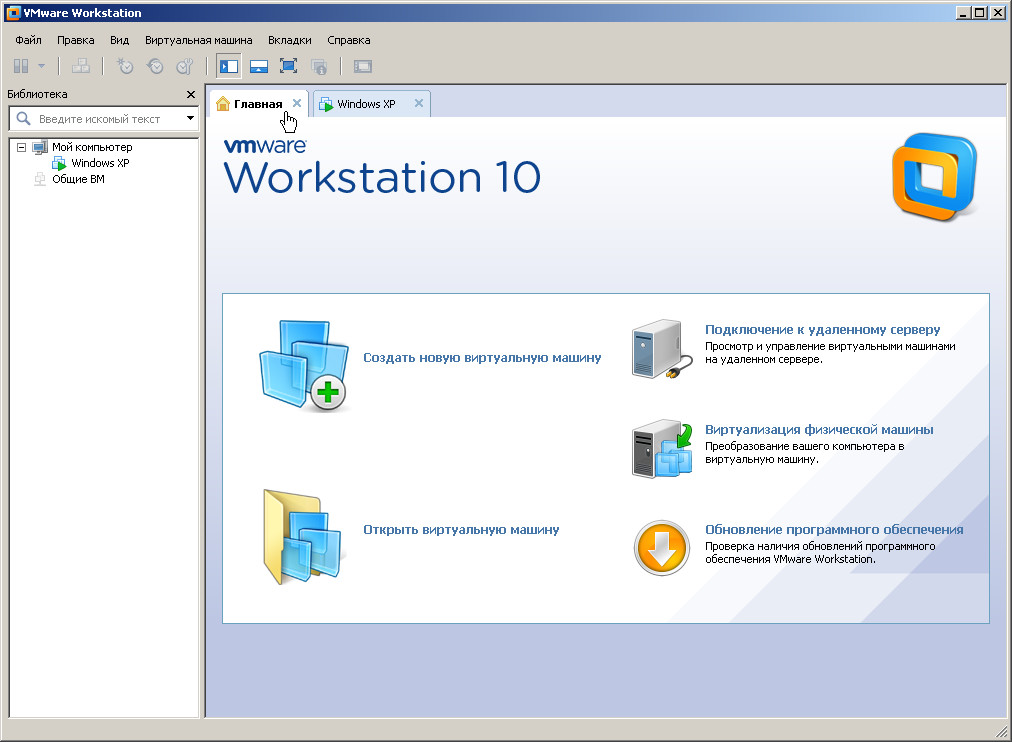Click the open VM folder icon
1012x742 pixels.
click(302, 537)
